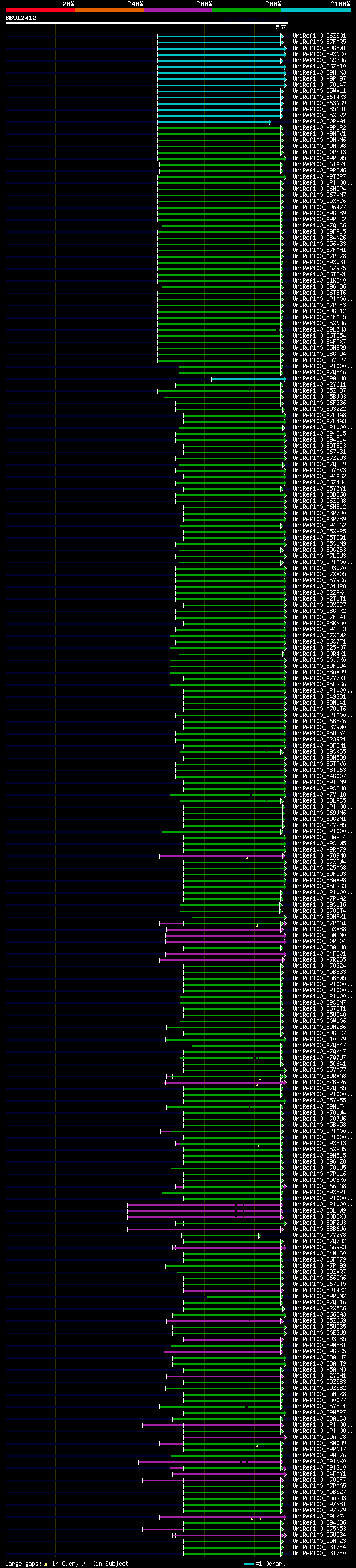This screenshot has width=356, height=1568.
Task: Open hit UniRef100_B7FMR5
Action: (319, 42)
